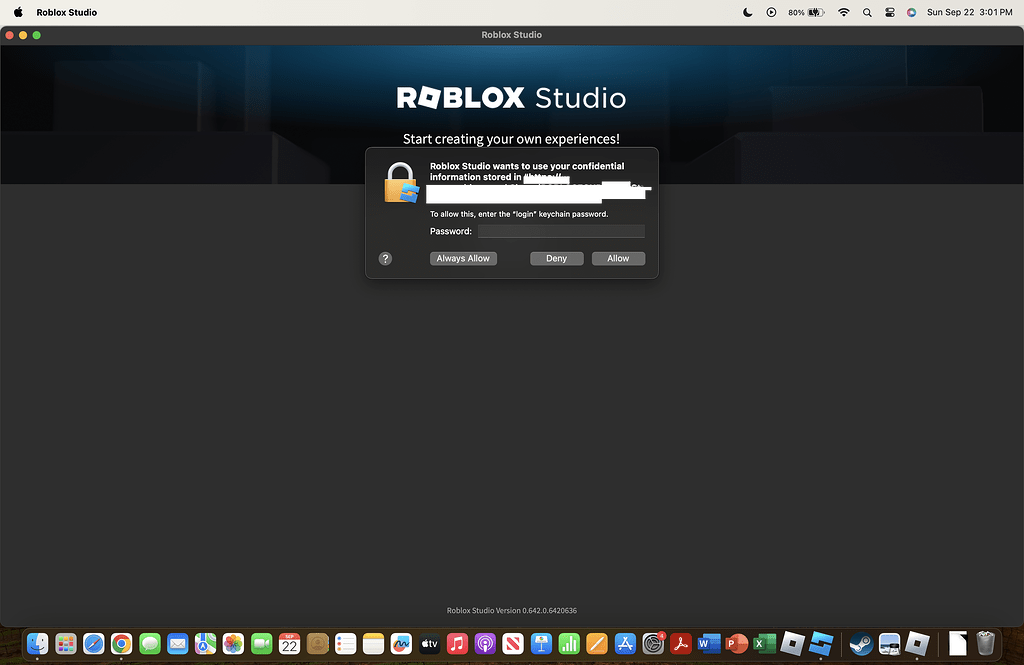Open Steam from the dock
This screenshot has height=665, width=1024.
click(x=861, y=644)
